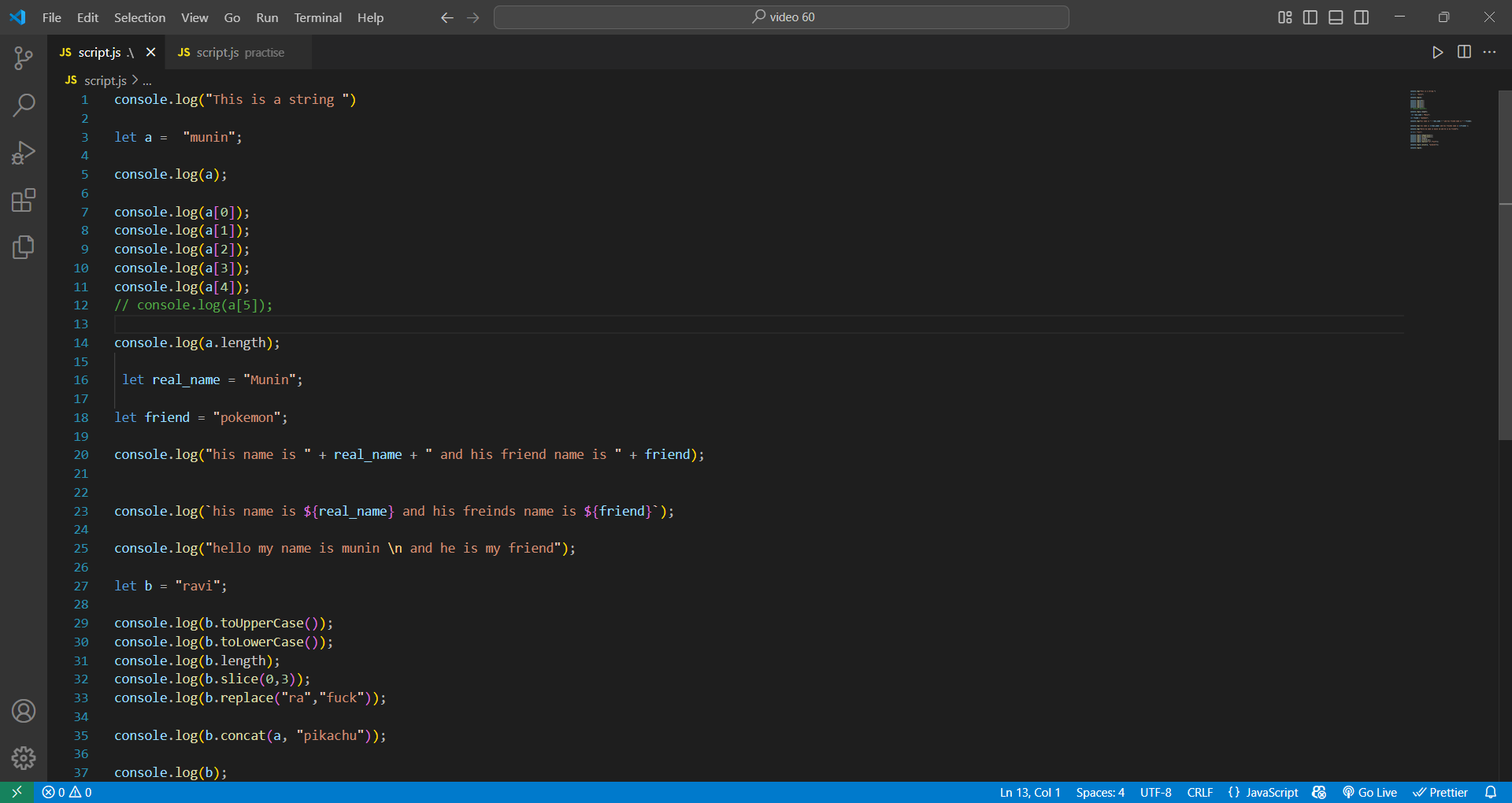The height and width of the screenshot is (803, 1512).
Task: Split the editor right
Action: [1464, 52]
